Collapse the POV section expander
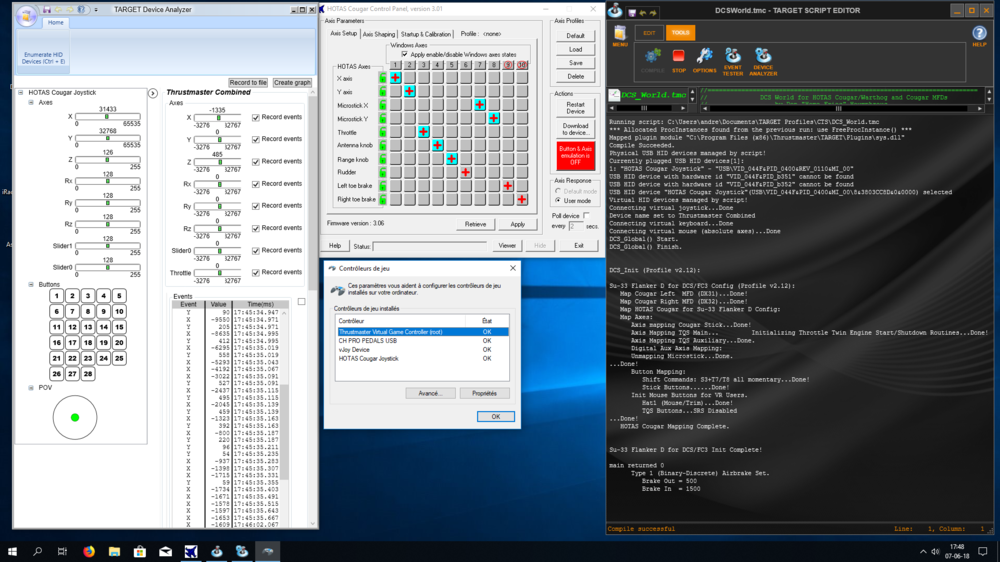Screen dimensions: 1000x562 31,388
